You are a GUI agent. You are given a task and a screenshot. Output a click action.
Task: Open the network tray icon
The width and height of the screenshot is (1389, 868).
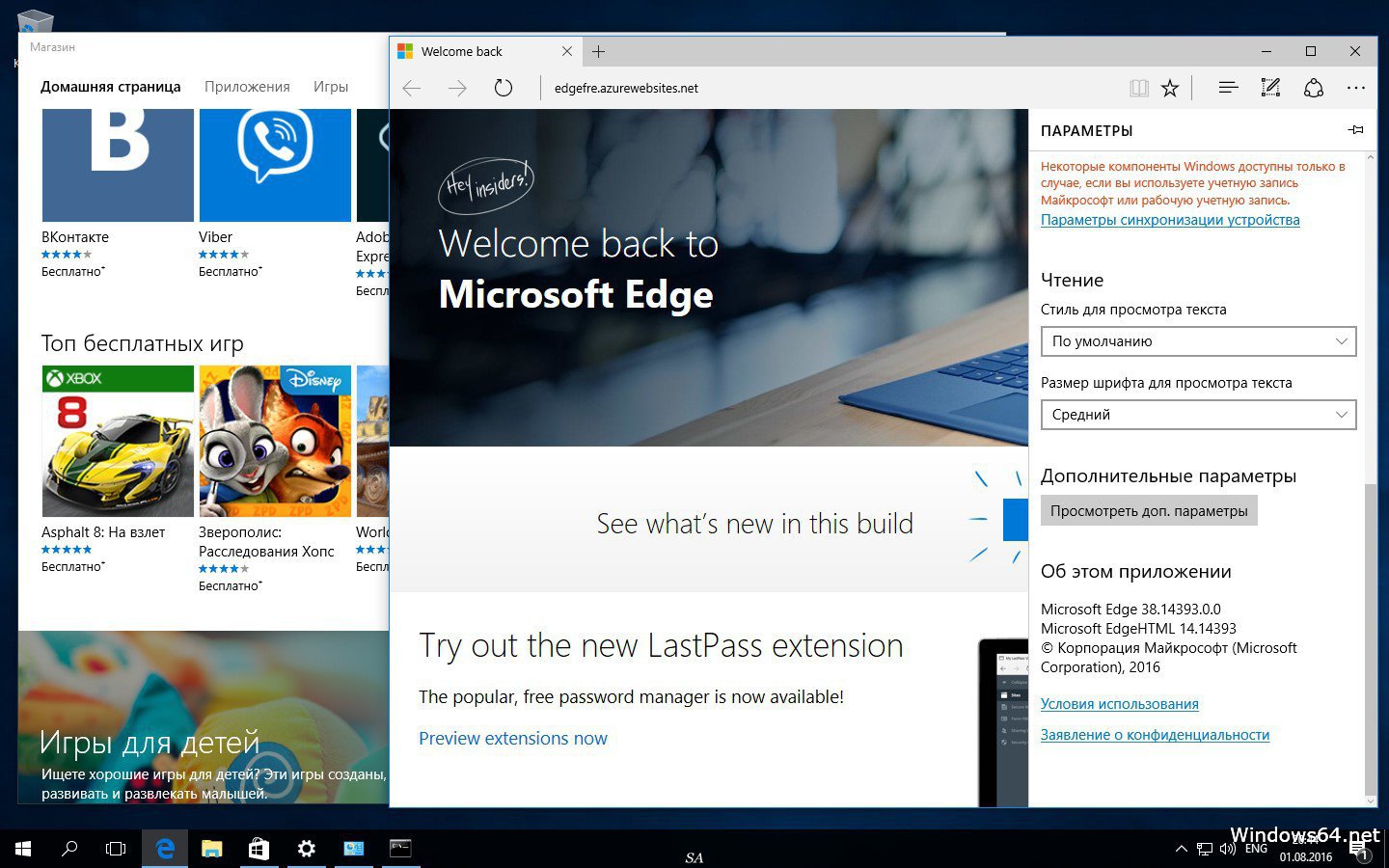tap(1205, 850)
